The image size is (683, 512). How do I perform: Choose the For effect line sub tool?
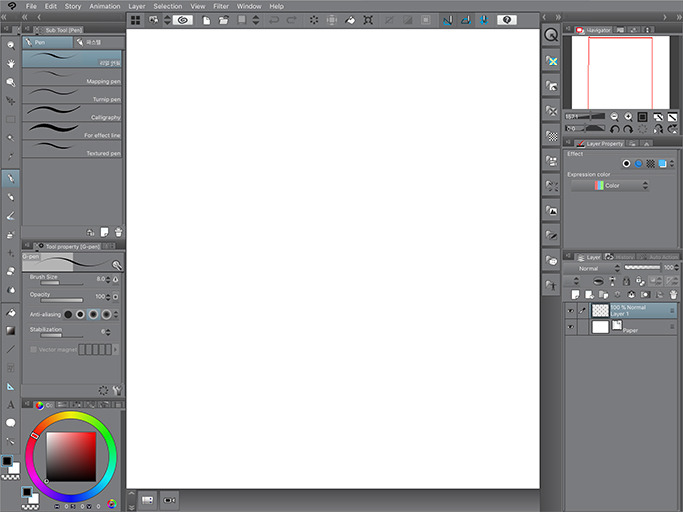(72, 131)
